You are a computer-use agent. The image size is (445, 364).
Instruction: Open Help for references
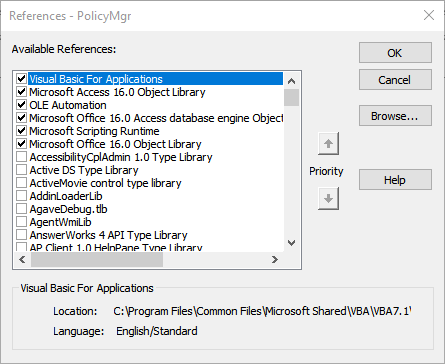pos(395,180)
